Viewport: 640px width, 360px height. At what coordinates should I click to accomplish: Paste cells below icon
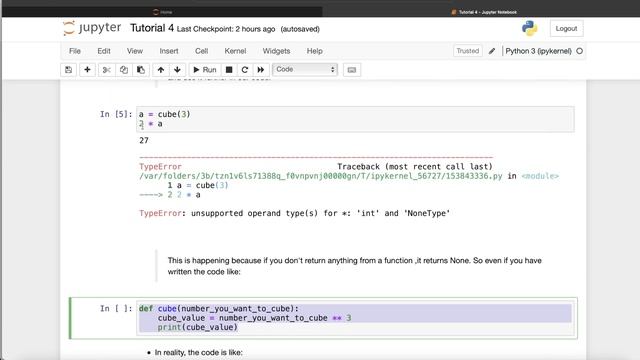pyautogui.click(x=141, y=70)
